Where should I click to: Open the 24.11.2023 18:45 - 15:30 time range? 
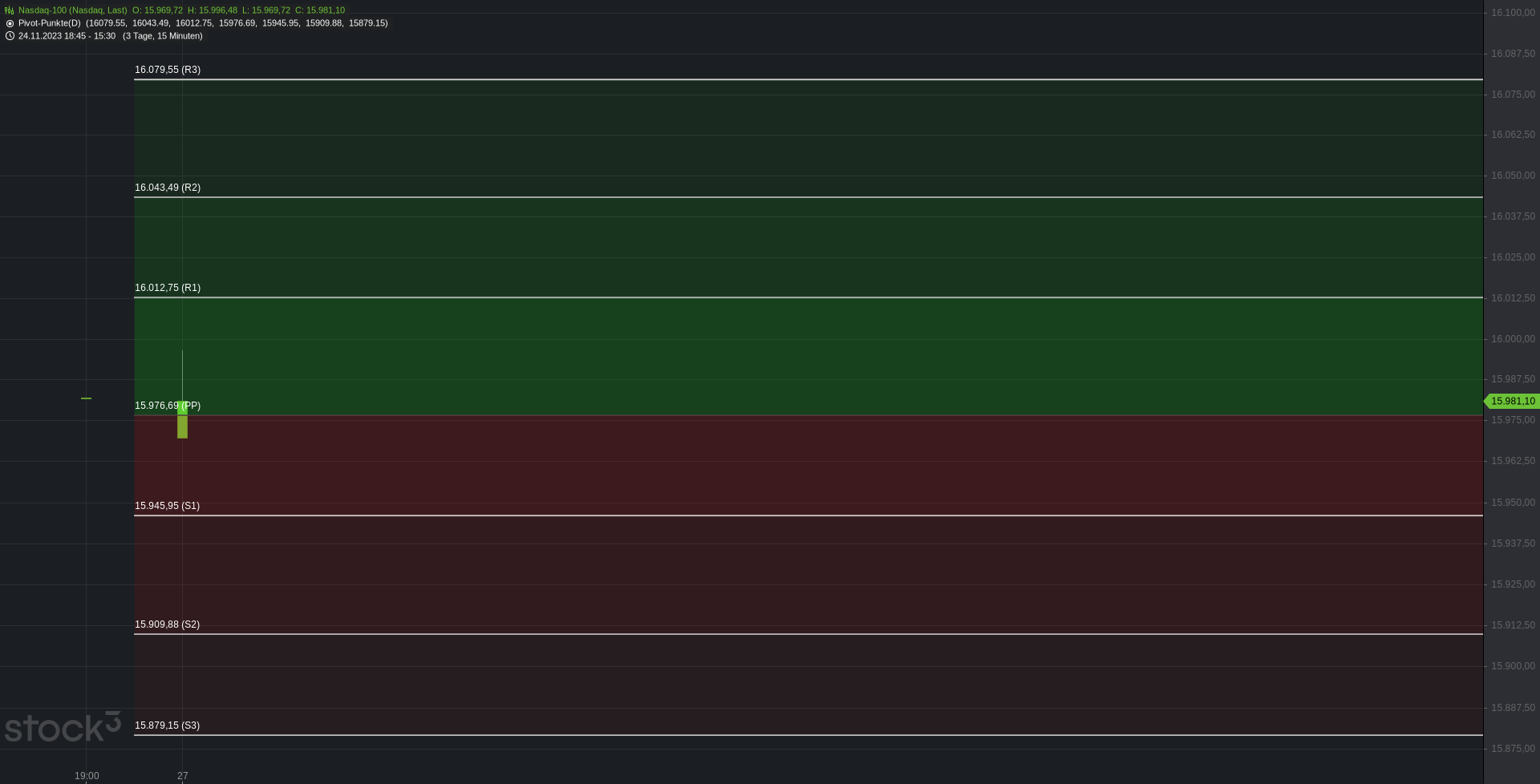[67, 36]
